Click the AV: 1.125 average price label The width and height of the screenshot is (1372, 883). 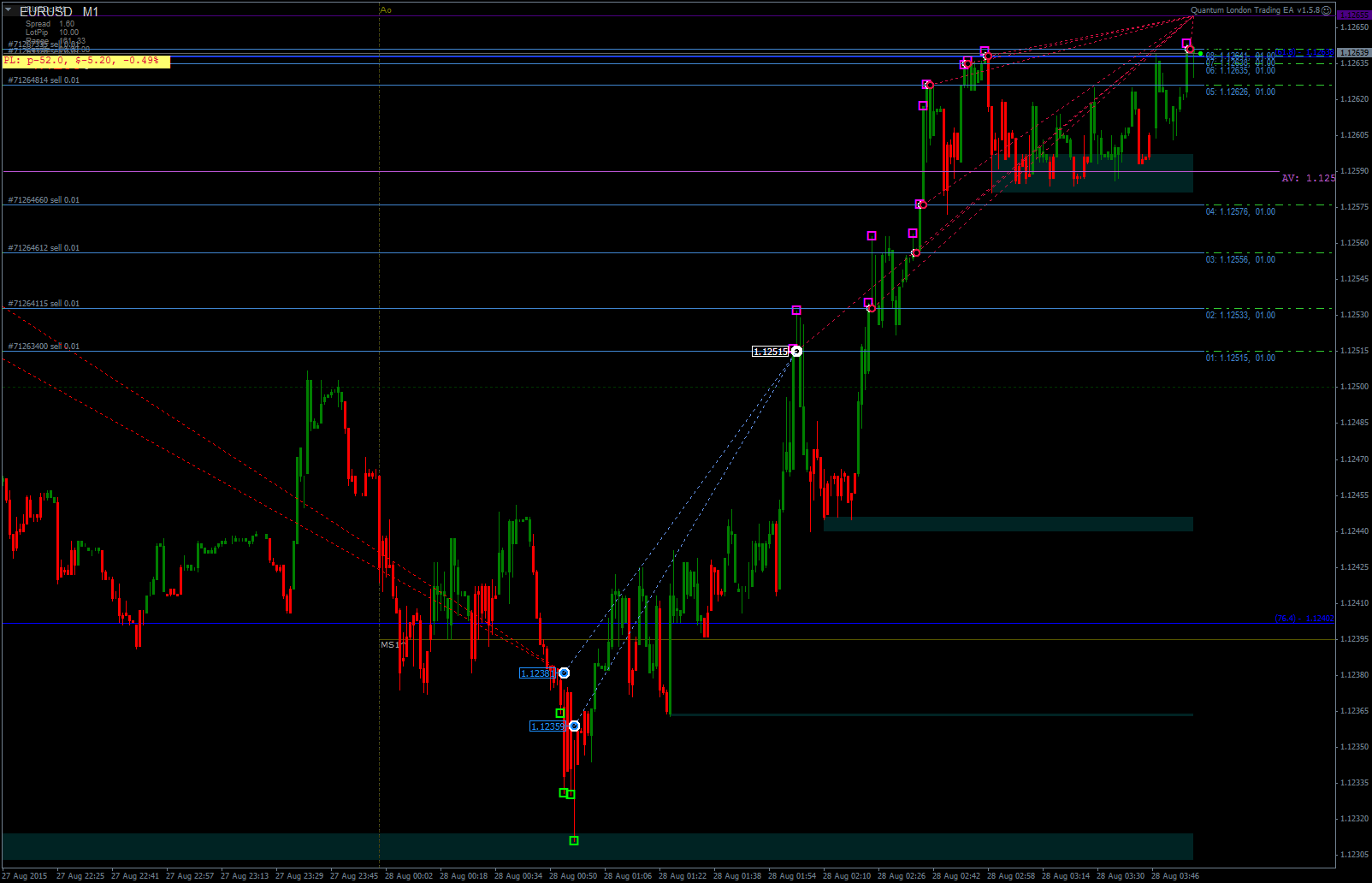point(1308,178)
